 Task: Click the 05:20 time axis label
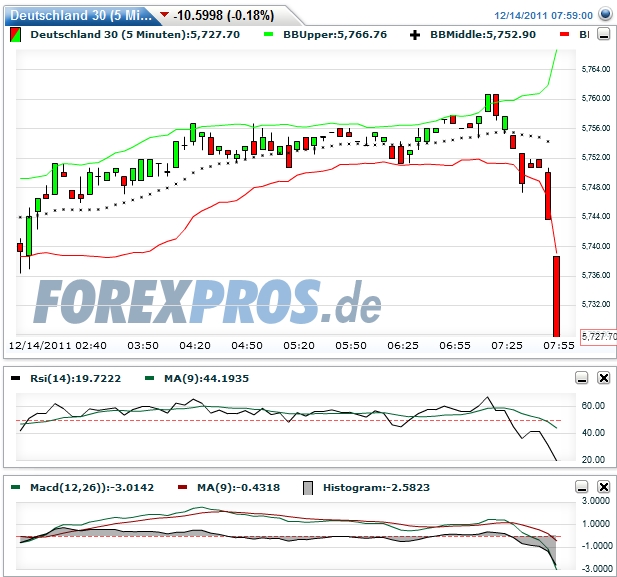[299, 346]
